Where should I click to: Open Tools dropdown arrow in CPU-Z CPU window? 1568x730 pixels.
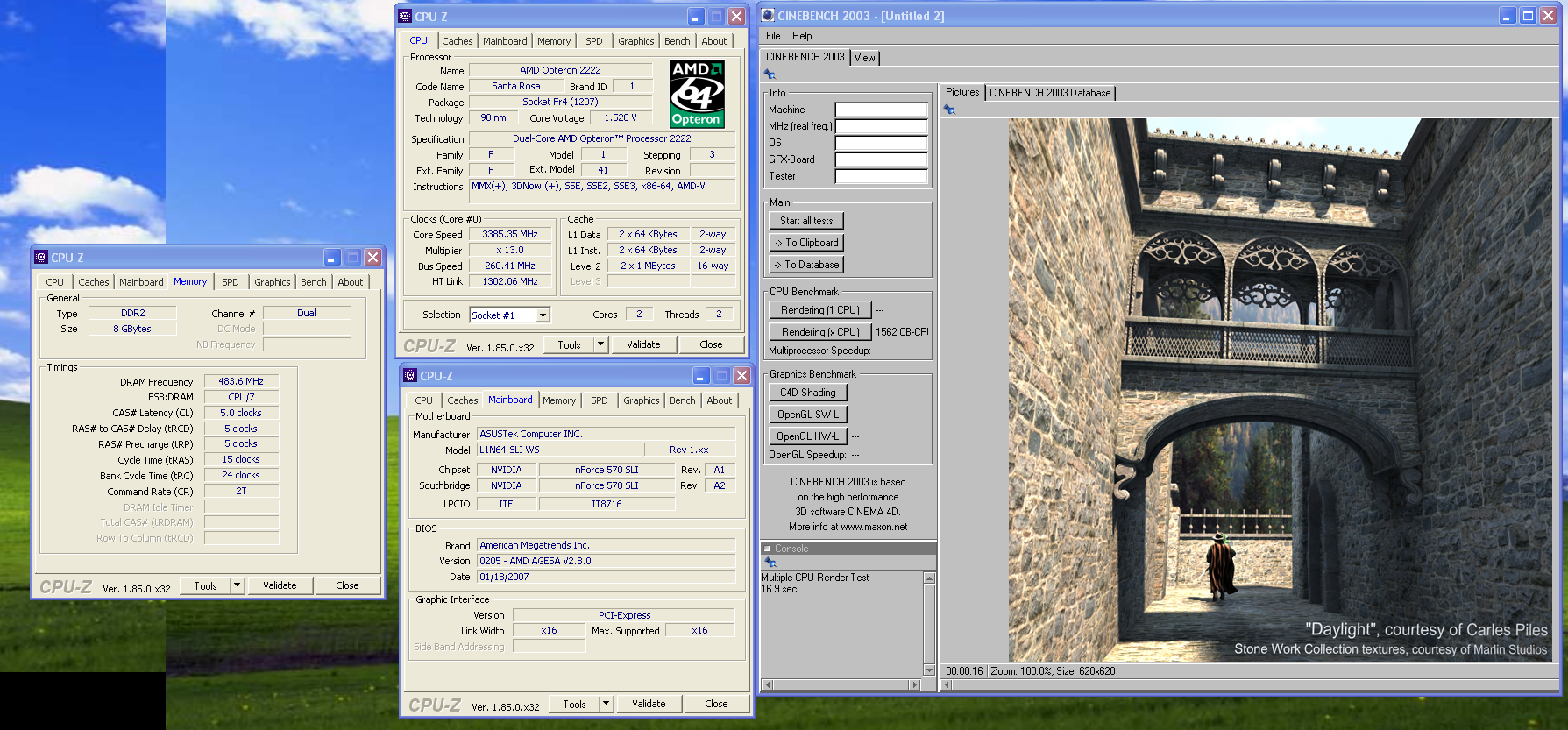pos(601,344)
